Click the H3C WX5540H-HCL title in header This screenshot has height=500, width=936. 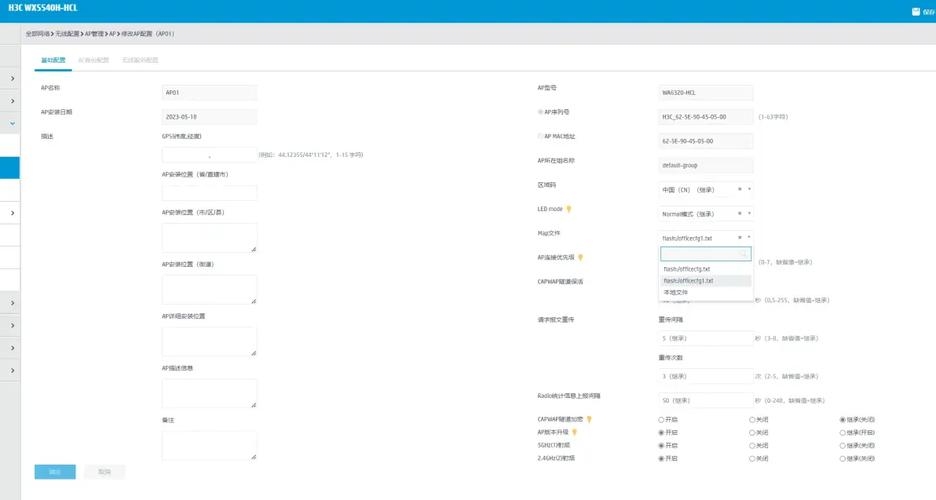(42, 8)
